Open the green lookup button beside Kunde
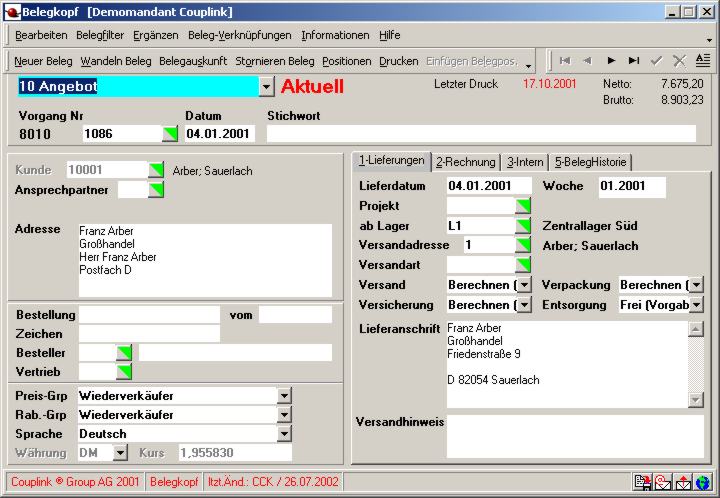Image resolution: width=720 pixels, height=498 pixels. [x=156, y=170]
